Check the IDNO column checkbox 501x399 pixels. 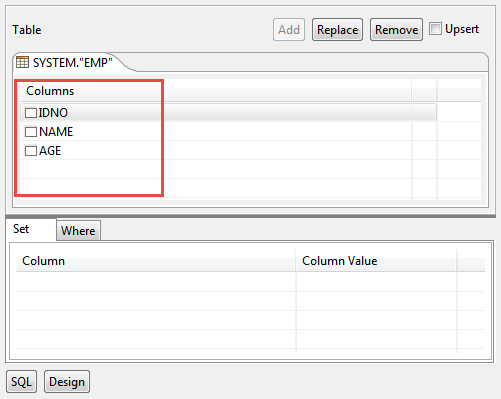click(x=31, y=113)
